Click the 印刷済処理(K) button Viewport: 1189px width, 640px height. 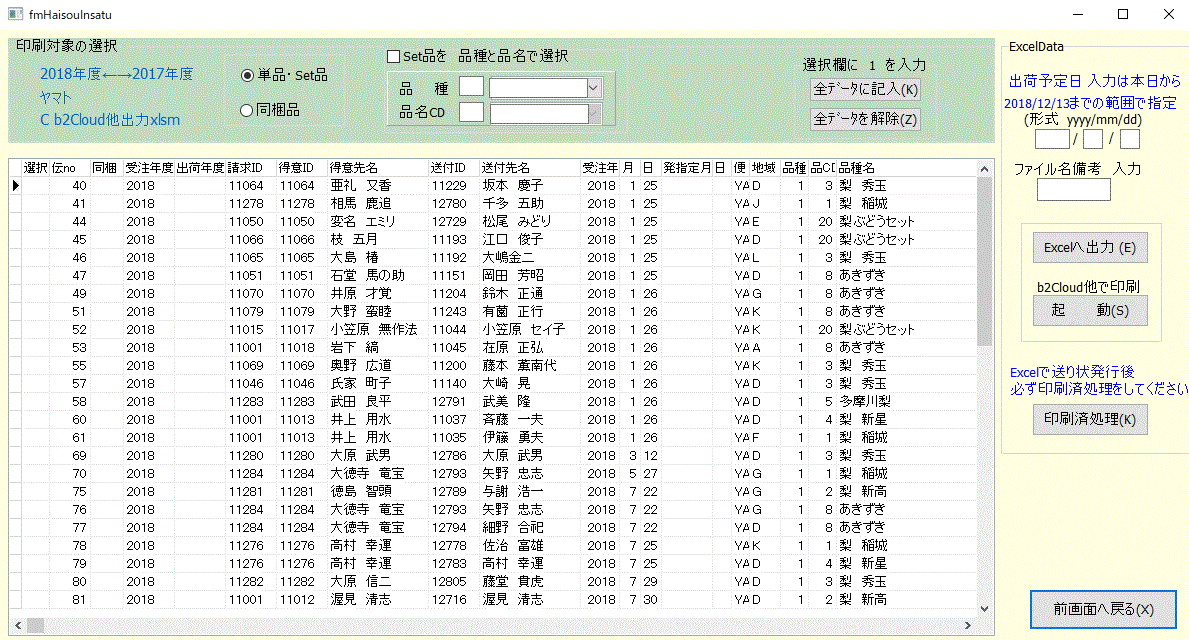pos(1090,419)
